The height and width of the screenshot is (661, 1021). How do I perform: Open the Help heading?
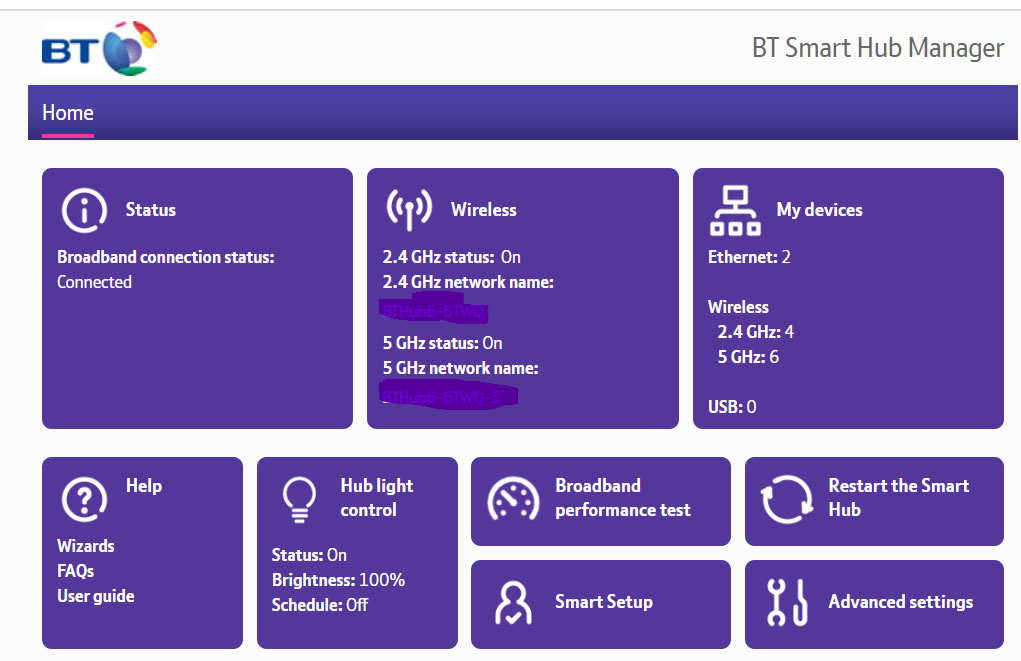144,486
